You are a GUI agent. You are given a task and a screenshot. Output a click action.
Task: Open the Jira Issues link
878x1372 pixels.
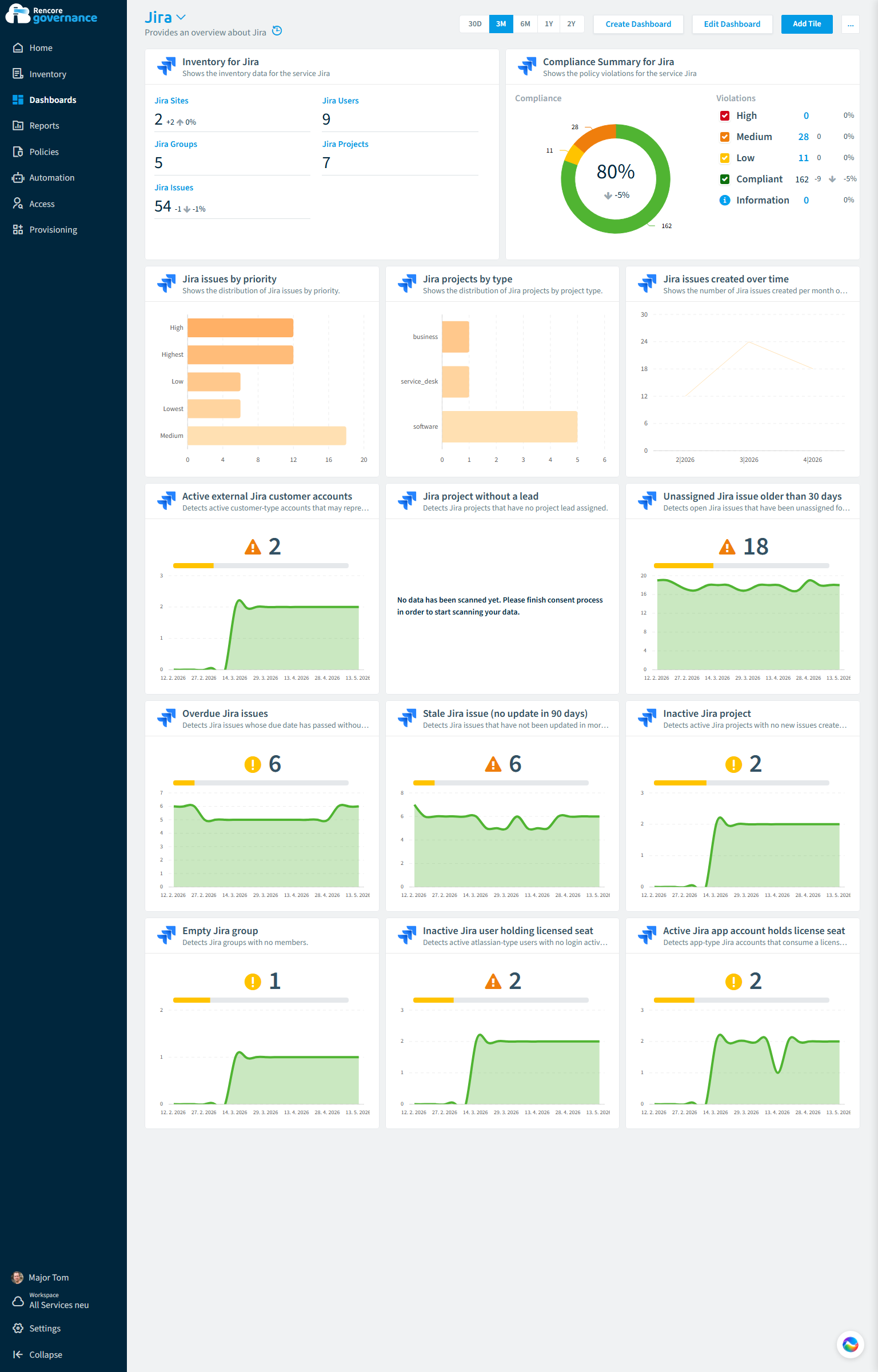point(174,188)
